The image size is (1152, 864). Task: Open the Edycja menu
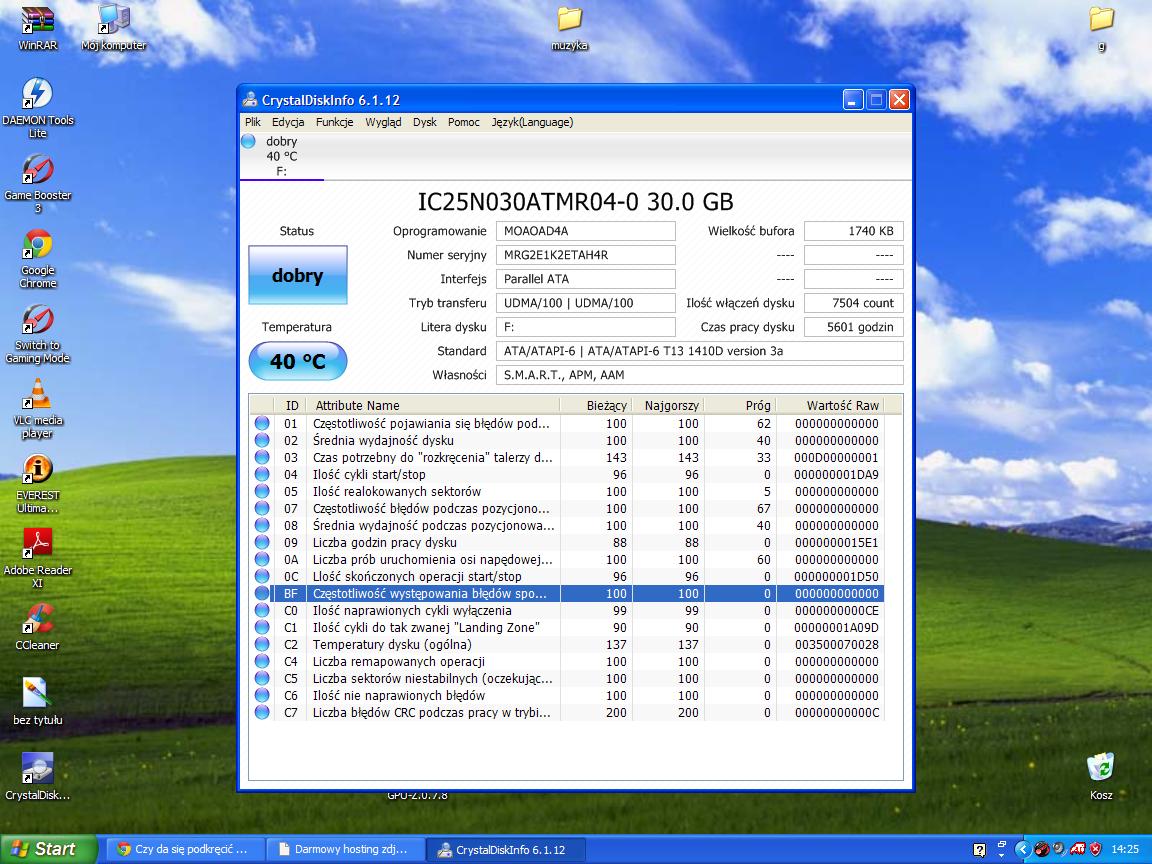click(288, 122)
